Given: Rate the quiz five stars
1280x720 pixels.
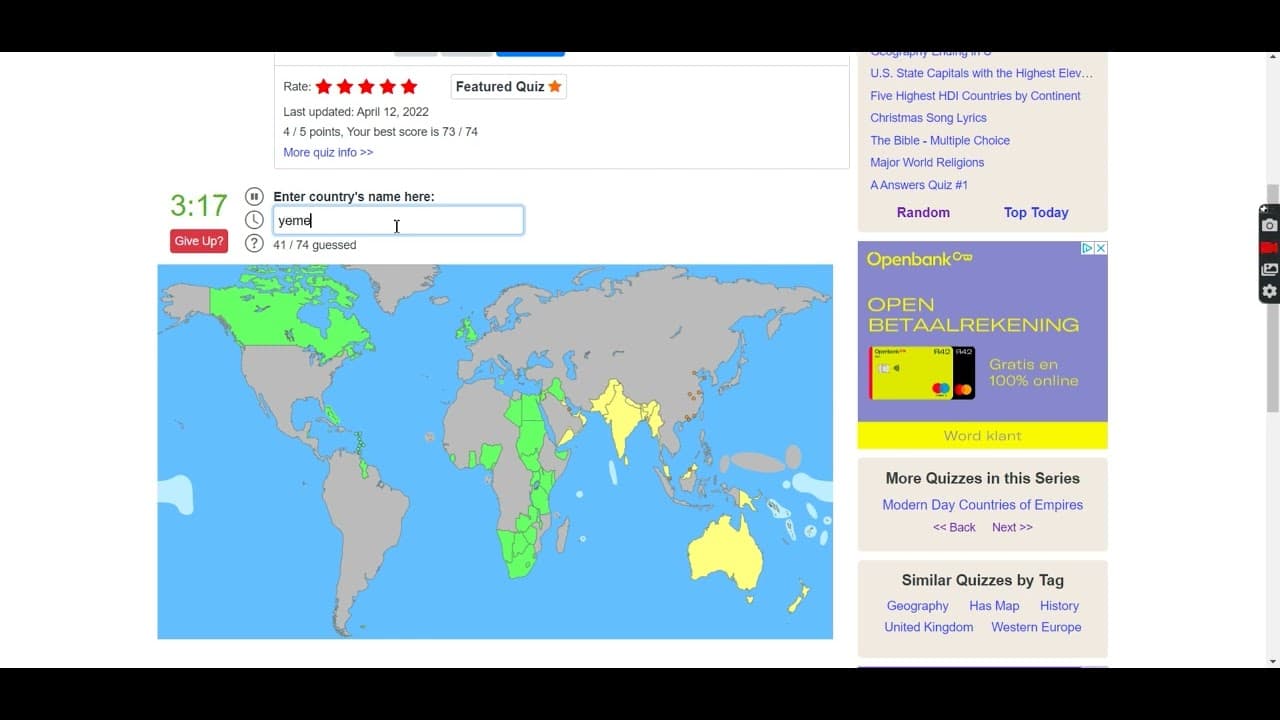Looking at the screenshot, I should click(x=409, y=87).
